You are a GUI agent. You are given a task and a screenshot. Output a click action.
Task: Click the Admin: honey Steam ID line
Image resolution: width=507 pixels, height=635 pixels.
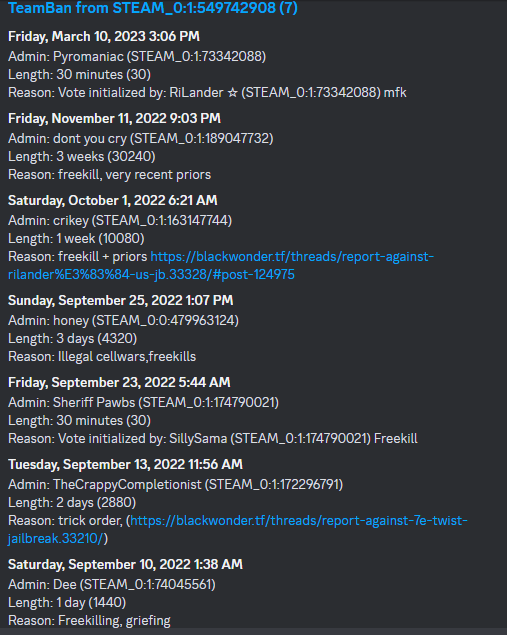tap(123, 320)
